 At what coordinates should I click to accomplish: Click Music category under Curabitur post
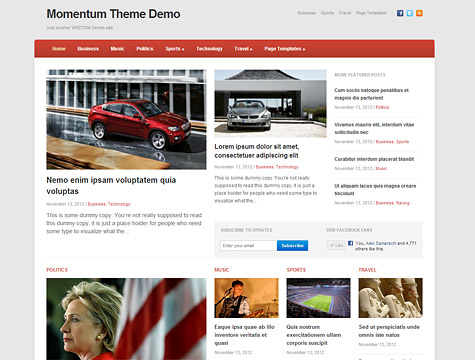point(381,169)
